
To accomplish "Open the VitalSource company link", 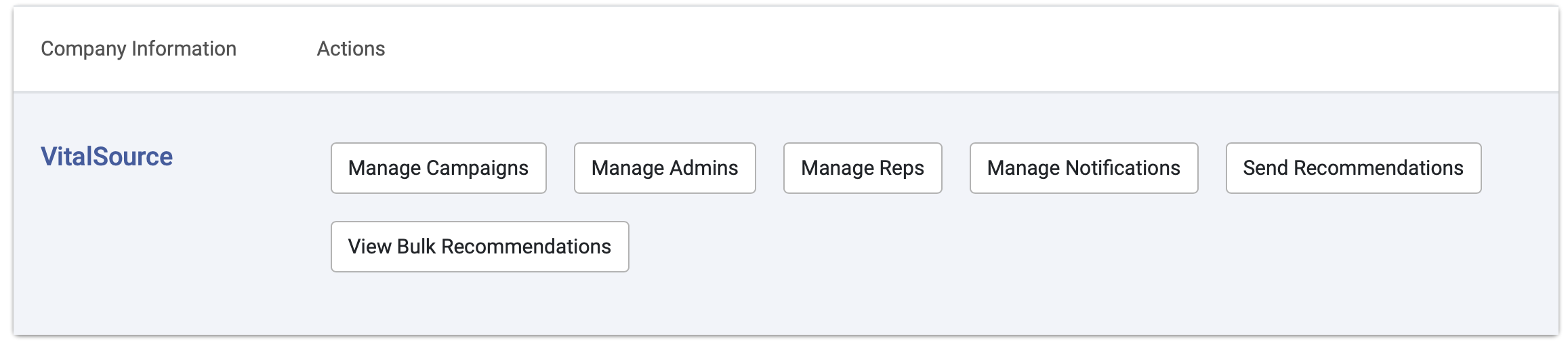I will click(106, 157).
